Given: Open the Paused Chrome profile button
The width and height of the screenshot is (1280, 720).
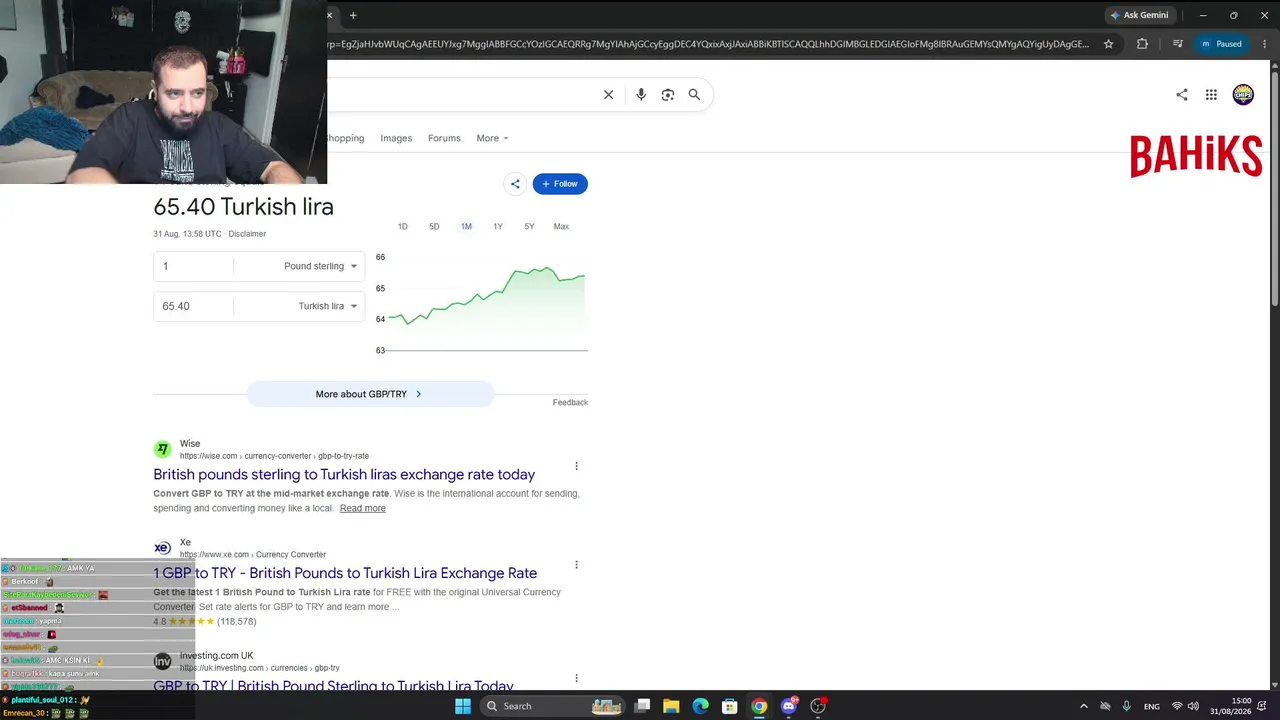Looking at the screenshot, I should pyautogui.click(x=1222, y=44).
